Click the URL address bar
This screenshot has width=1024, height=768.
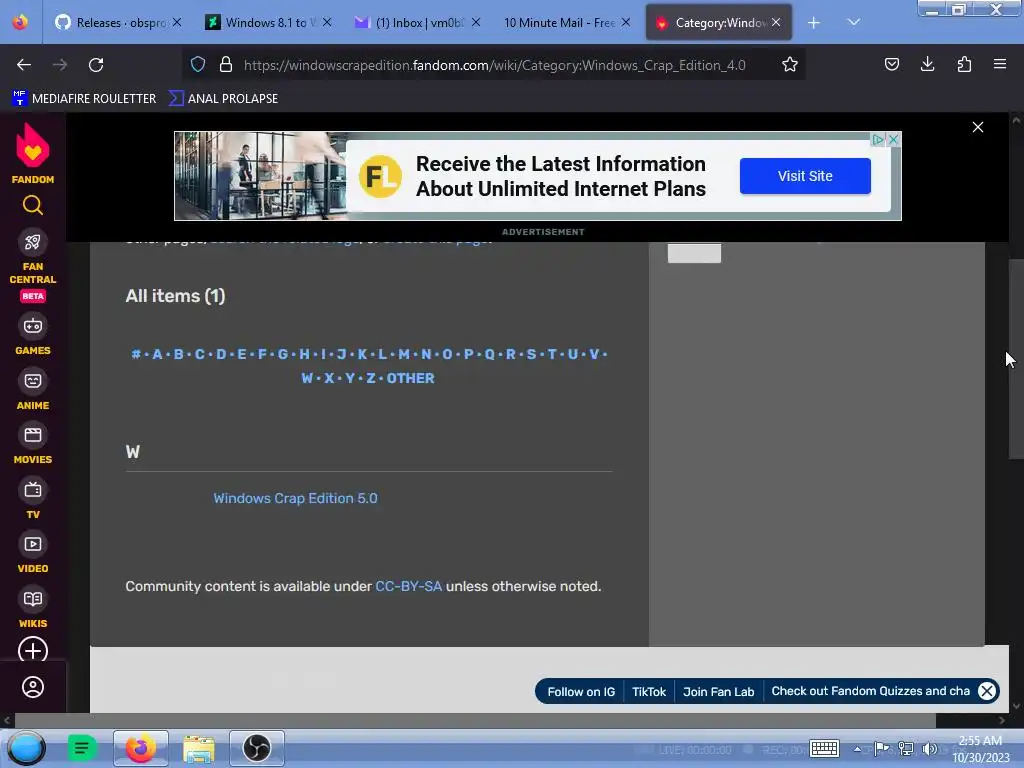(494, 65)
